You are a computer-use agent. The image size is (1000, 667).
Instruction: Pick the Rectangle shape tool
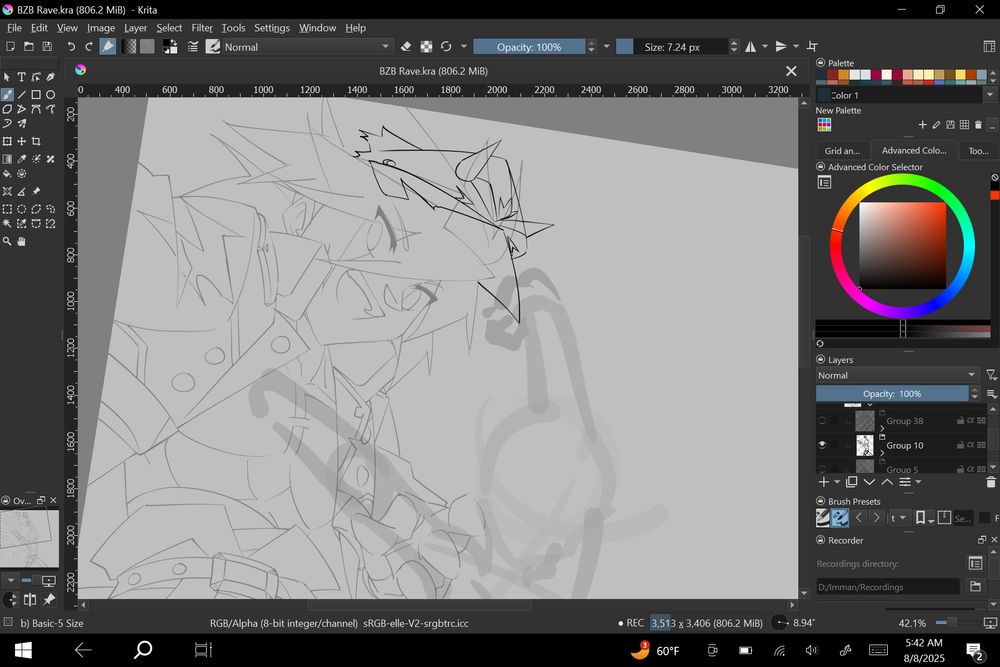[x=36, y=94]
